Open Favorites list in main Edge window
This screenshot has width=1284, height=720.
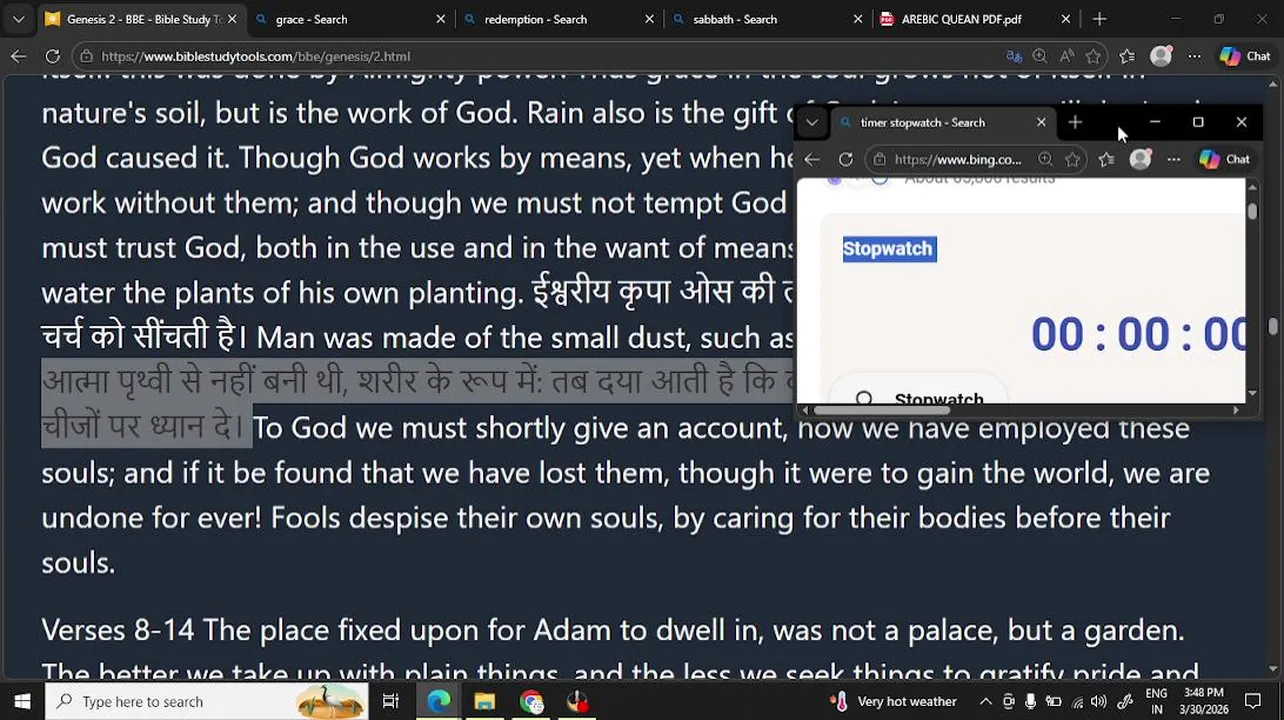tap(1127, 56)
